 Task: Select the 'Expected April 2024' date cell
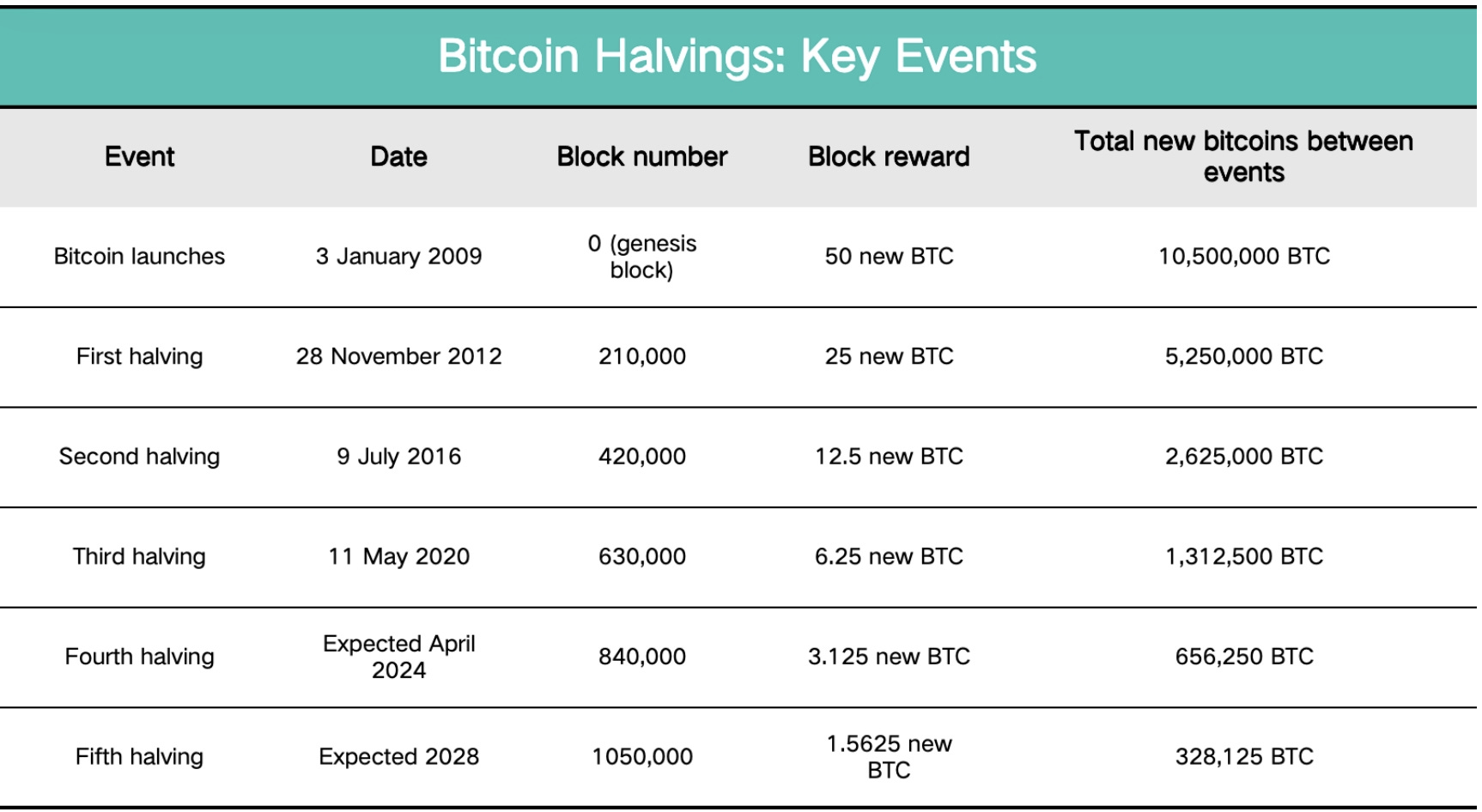(398, 657)
